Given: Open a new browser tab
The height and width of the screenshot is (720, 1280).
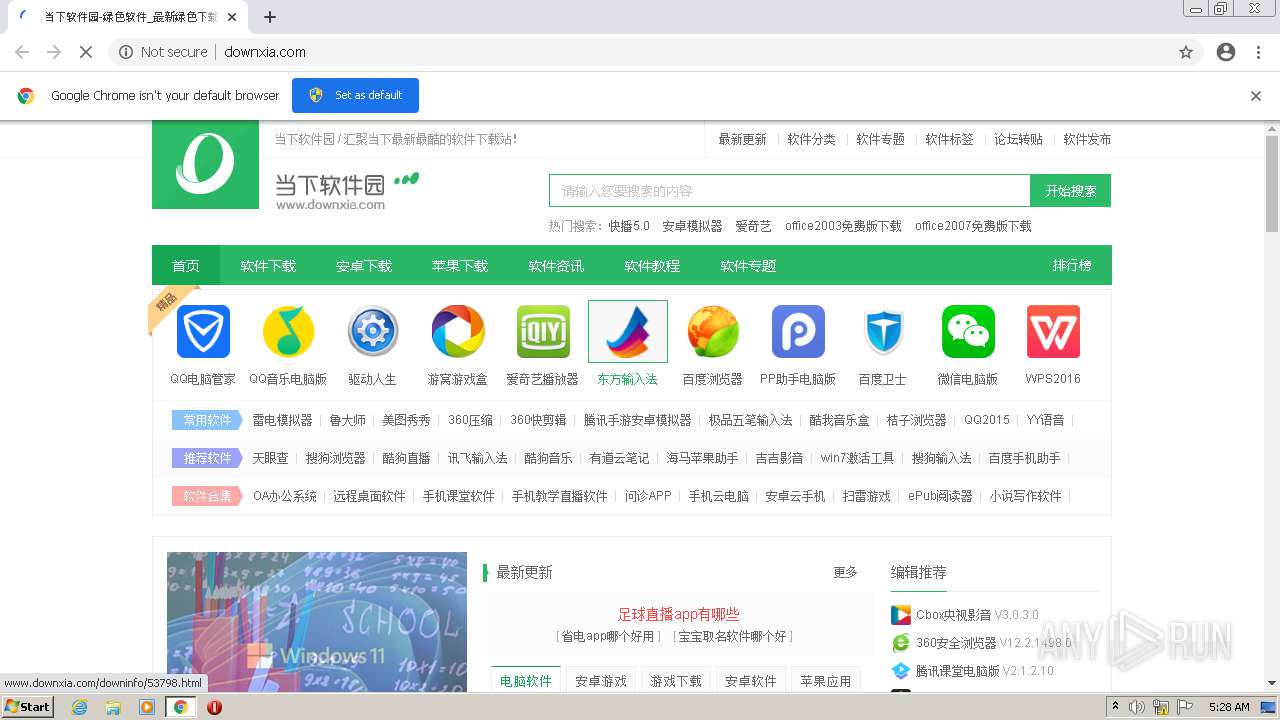Looking at the screenshot, I should point(270,17).
